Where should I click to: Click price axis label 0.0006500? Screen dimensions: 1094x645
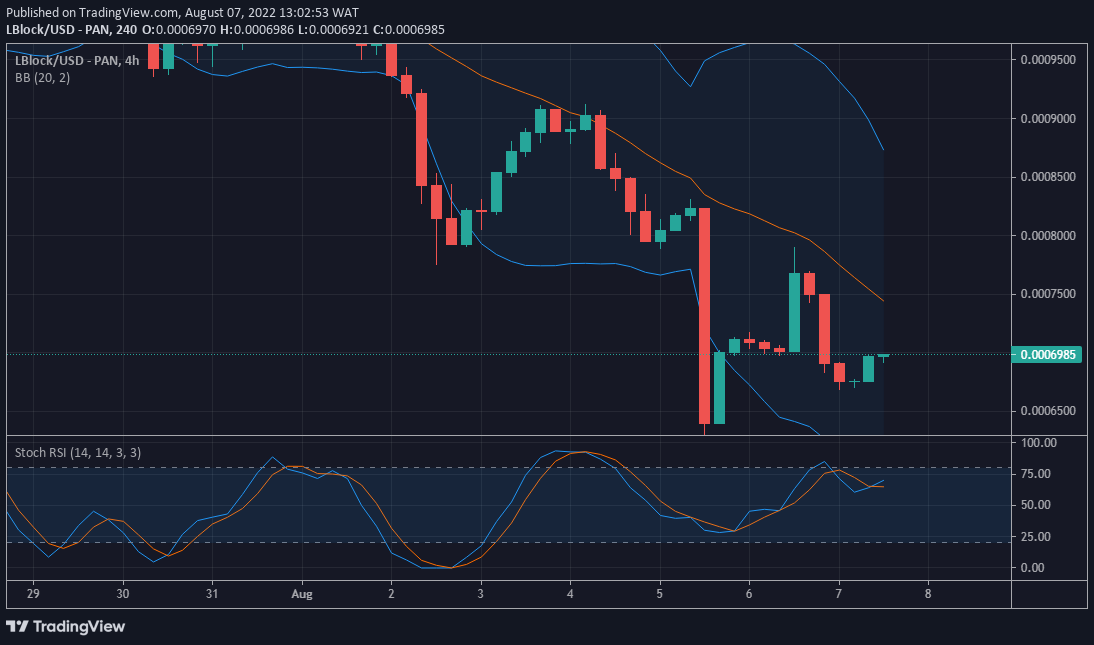tap(1048, 411)
